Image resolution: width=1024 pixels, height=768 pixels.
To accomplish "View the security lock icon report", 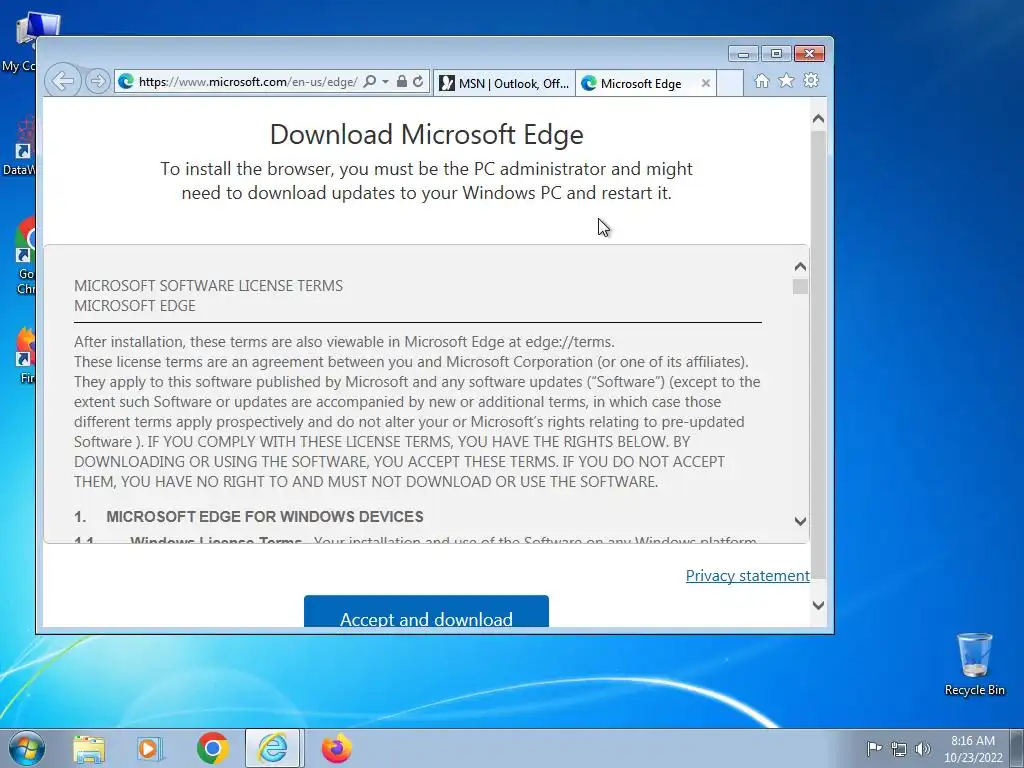I will [402, 81].
